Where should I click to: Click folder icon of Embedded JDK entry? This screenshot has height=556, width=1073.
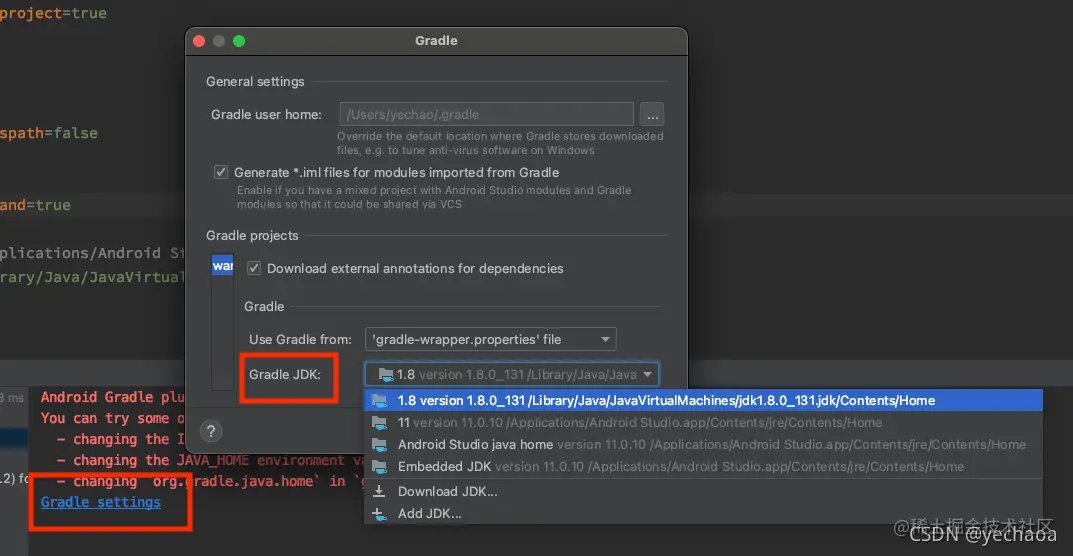[x=378, y=466]
